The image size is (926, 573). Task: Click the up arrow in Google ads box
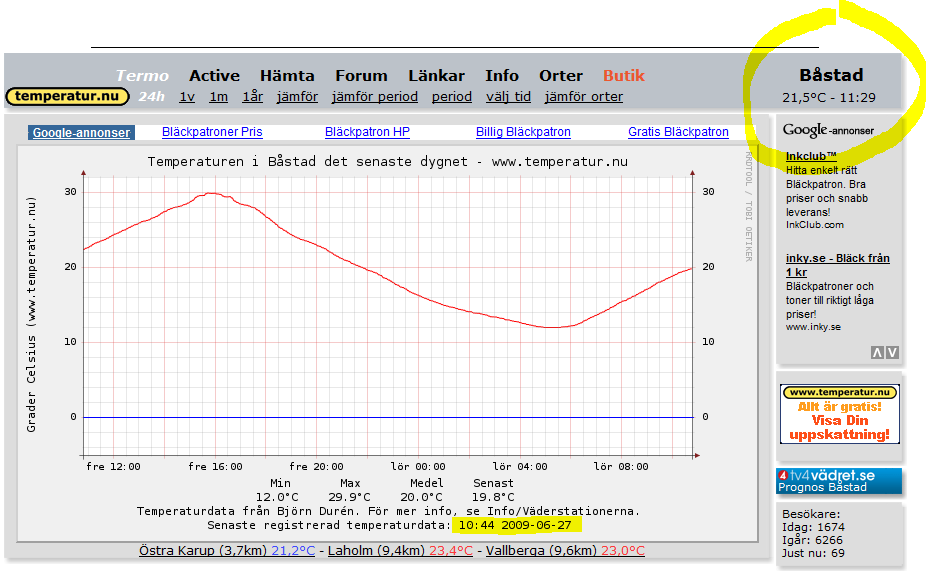click(x=877, y=352)
